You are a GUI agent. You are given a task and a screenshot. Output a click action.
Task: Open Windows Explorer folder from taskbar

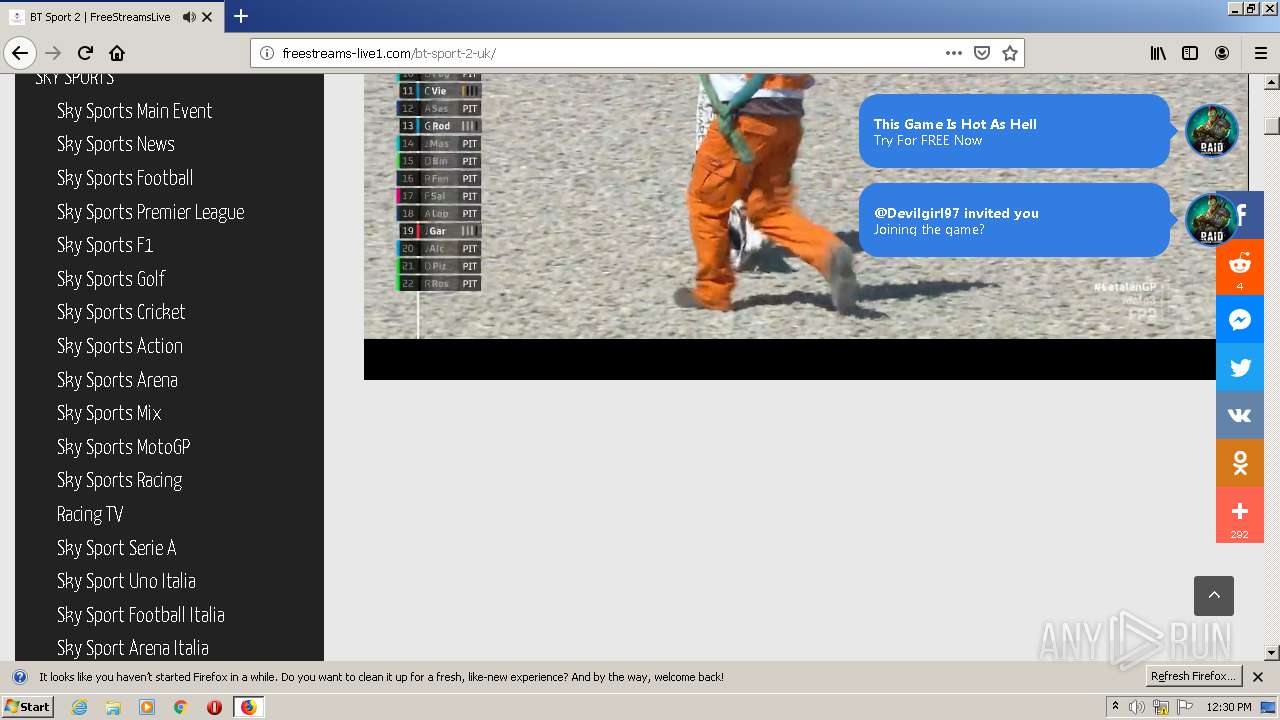click(x=113, y=707)
